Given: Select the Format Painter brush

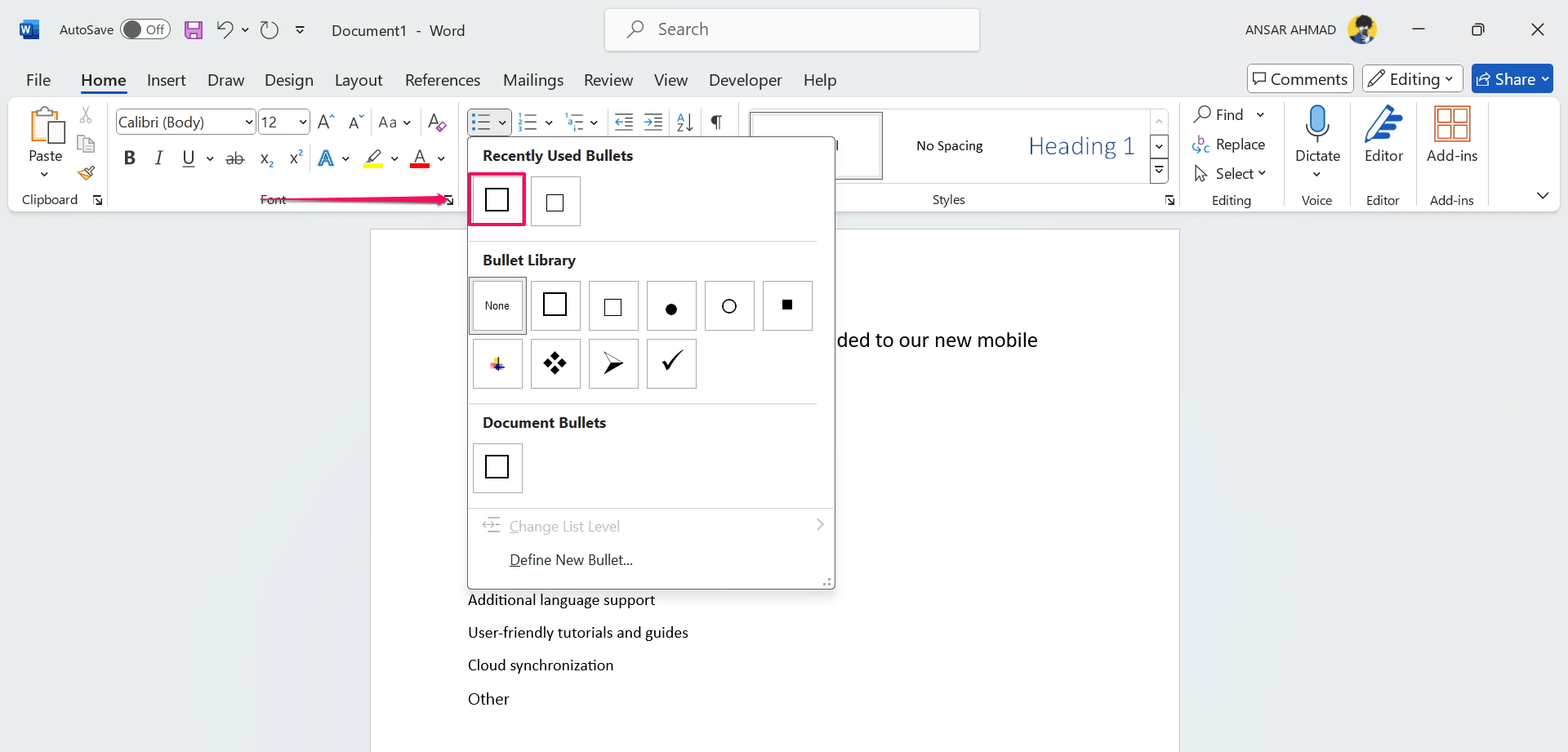Looking at the screenshot, I should tap(86, 172).
